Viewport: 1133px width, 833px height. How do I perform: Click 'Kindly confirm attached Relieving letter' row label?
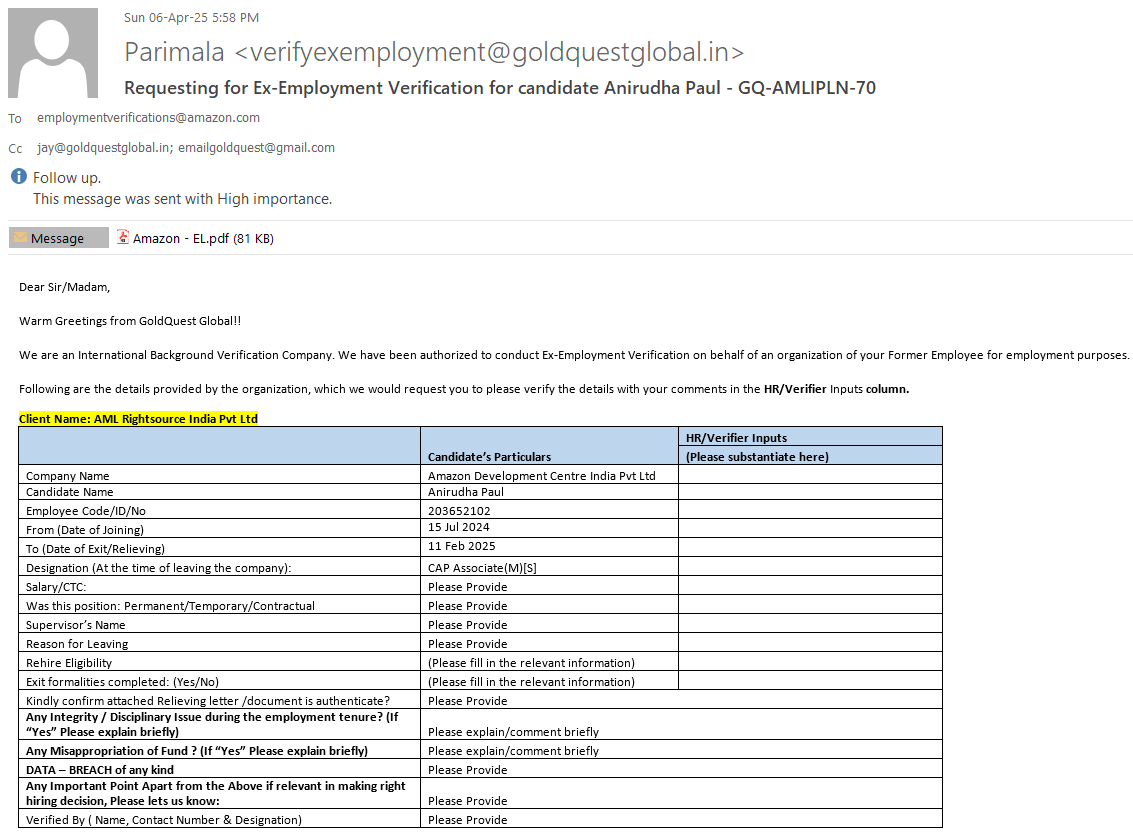coord(208,701)
